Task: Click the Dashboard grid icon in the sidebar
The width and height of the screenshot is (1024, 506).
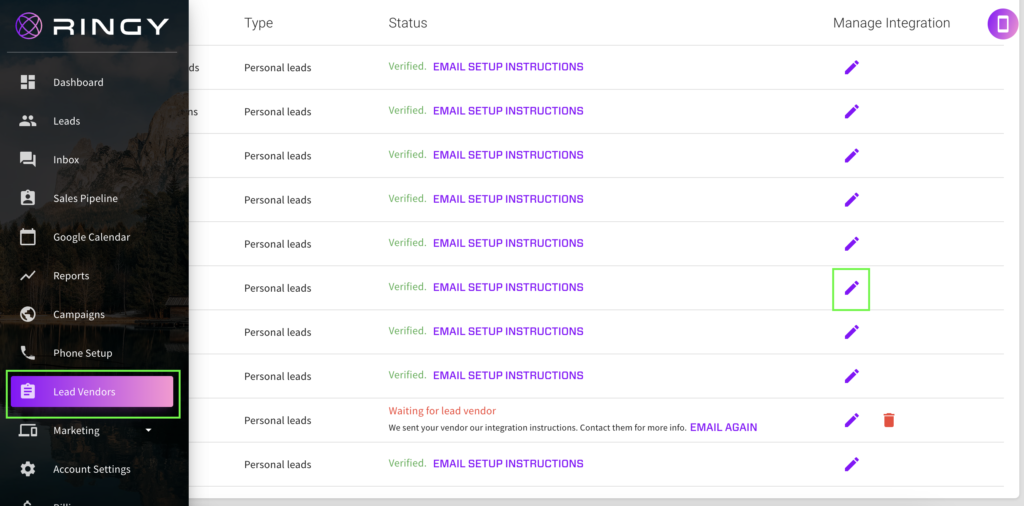Action: (28, 82)
